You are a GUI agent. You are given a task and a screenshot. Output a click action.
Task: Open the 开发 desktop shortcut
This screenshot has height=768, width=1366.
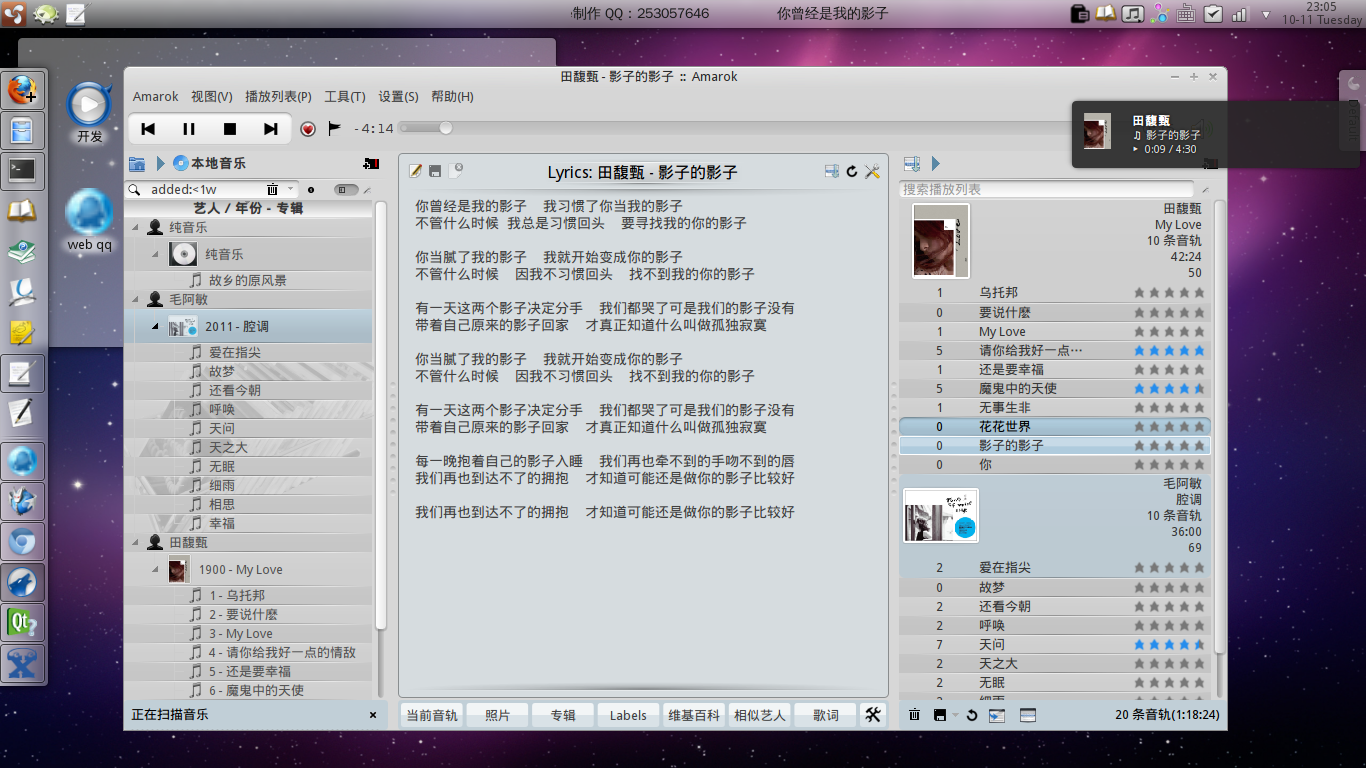click(x=90, y=112)
